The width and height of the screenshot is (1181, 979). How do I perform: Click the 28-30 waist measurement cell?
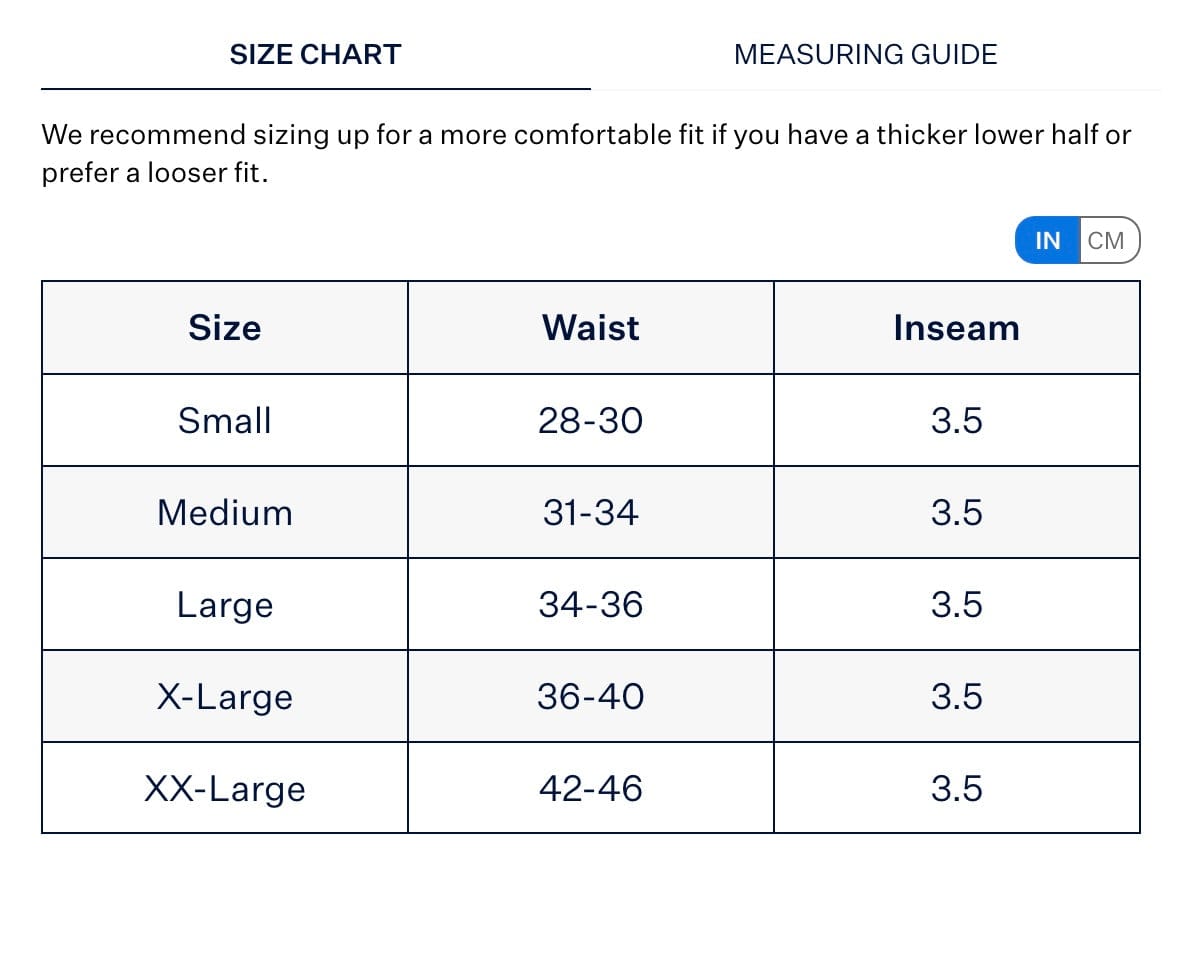point(590,421)
